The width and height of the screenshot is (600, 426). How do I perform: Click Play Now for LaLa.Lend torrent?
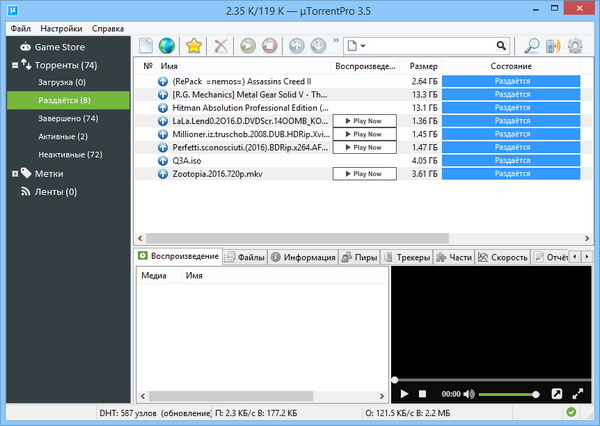click(x=365, y=121)
